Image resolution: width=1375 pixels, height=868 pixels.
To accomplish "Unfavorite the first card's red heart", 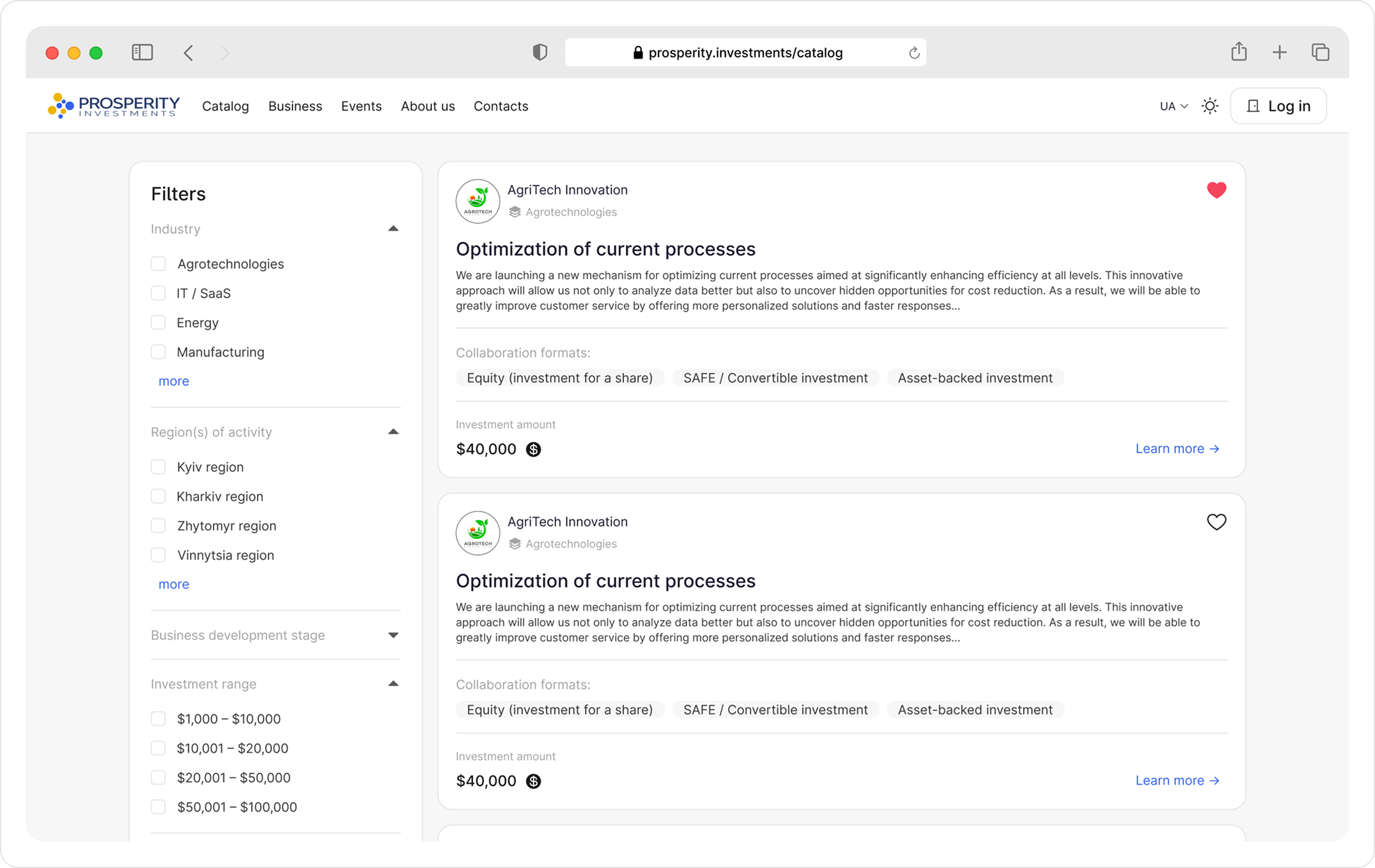I will click(1216, 190).
